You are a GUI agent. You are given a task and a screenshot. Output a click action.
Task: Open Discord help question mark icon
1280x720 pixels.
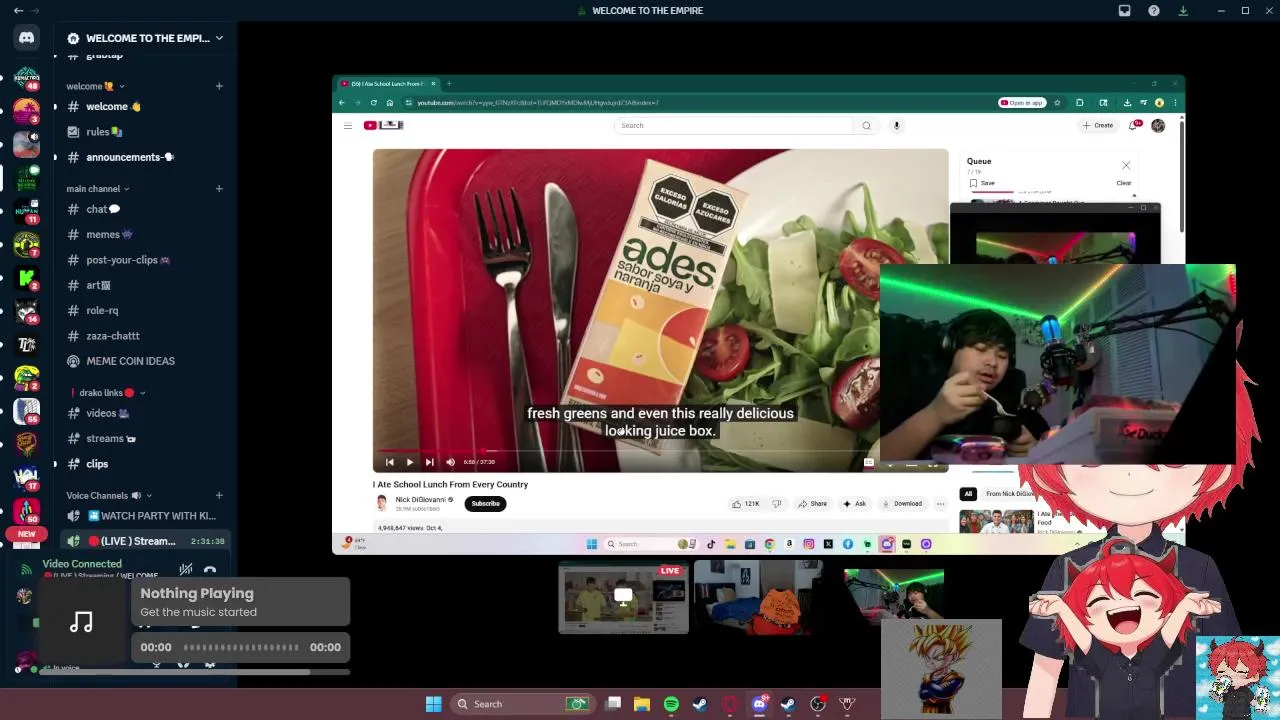[1154, 11]
